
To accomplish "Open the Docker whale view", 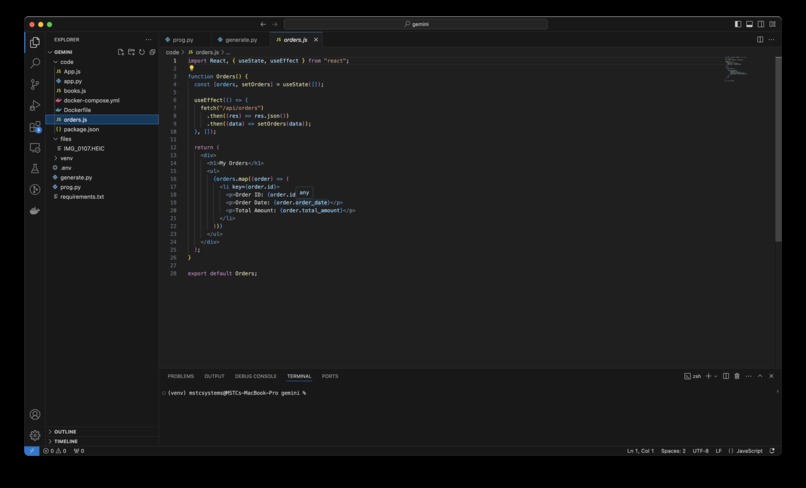I will [x=35, y=211].
